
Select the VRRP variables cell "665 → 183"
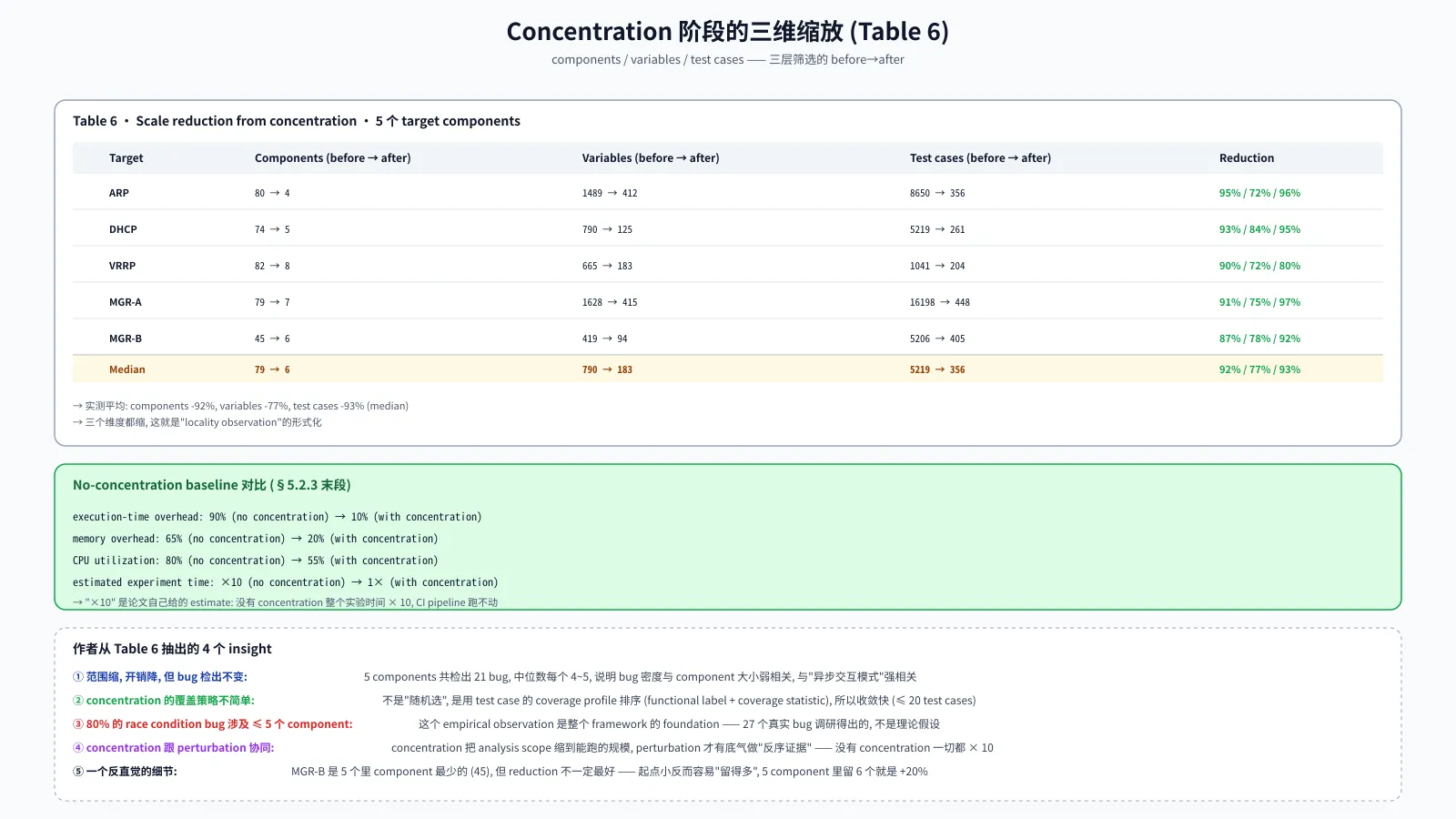607,266
